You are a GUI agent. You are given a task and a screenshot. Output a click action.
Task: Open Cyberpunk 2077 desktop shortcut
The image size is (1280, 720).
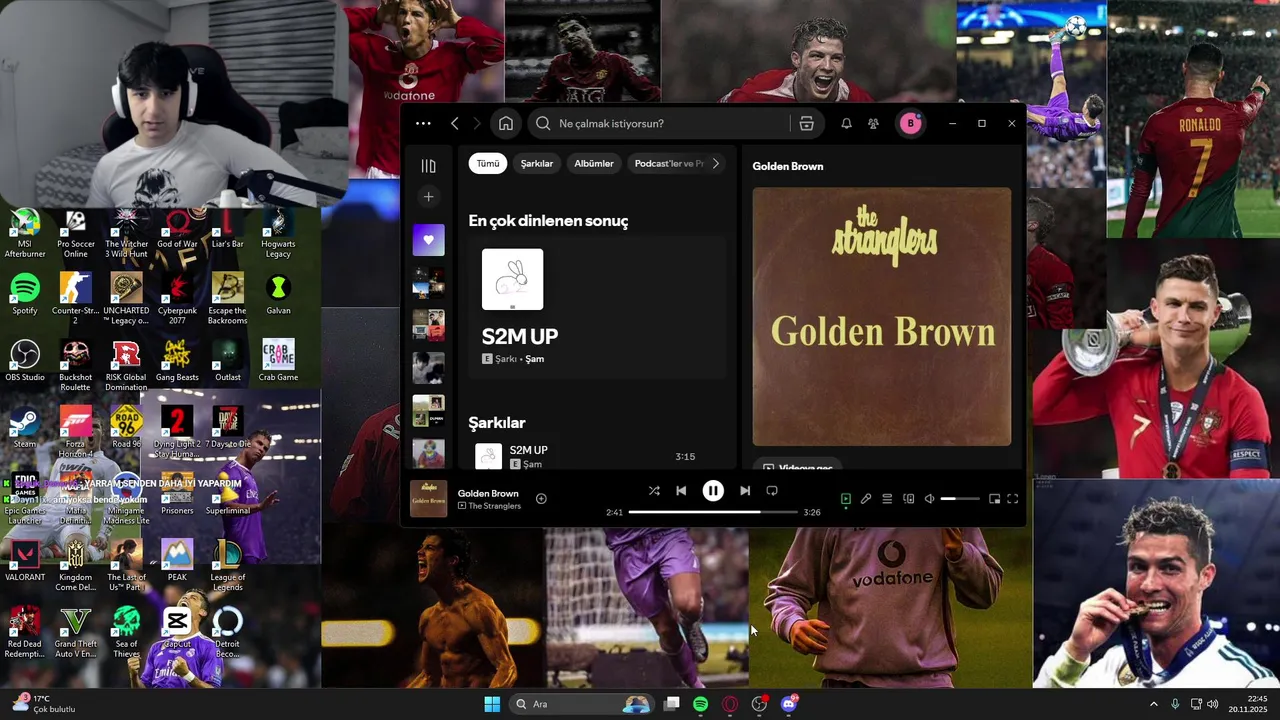(x=177, y=299)
